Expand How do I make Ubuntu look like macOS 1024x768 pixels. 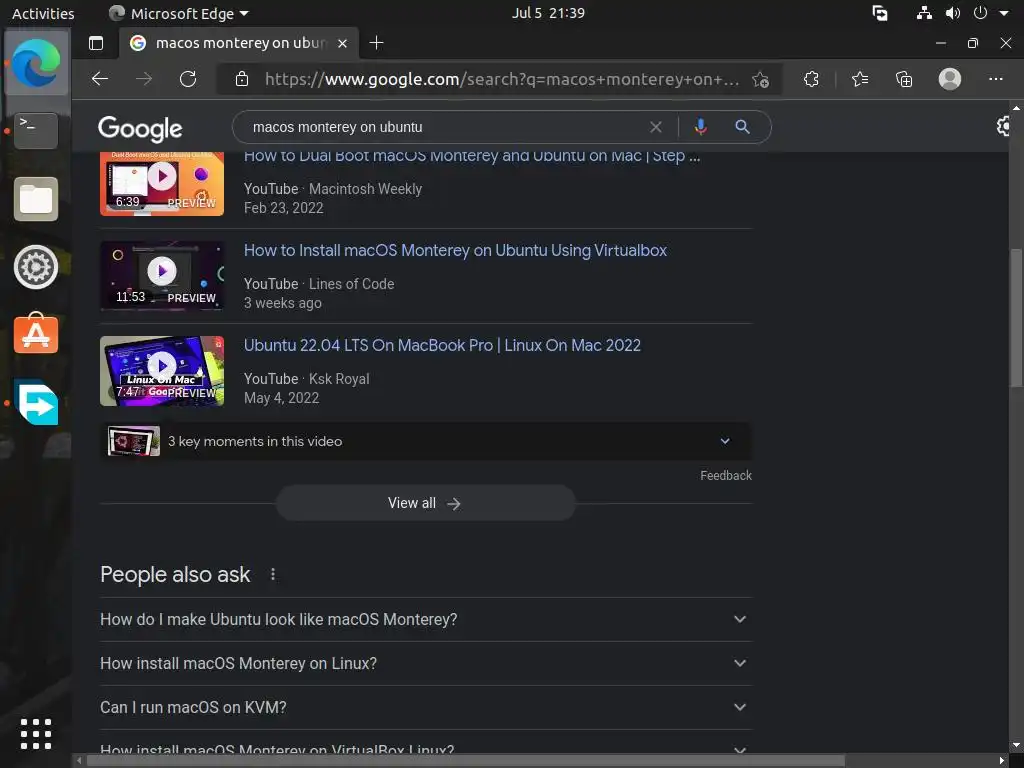[426, 619]
